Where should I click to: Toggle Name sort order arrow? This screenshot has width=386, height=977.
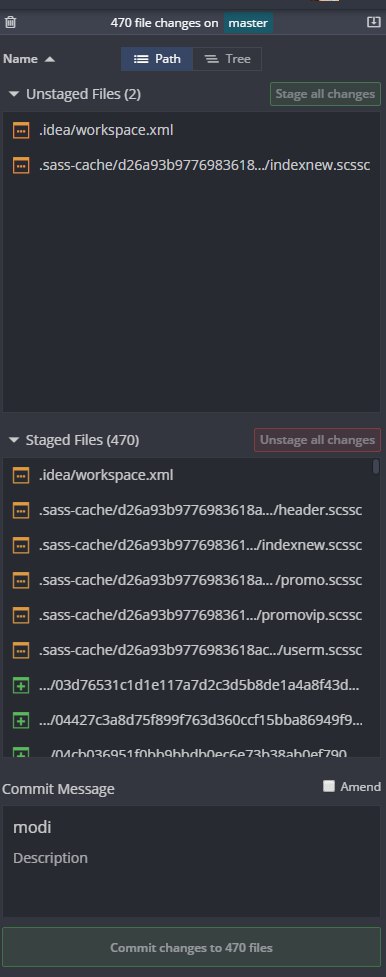(50, 59)
